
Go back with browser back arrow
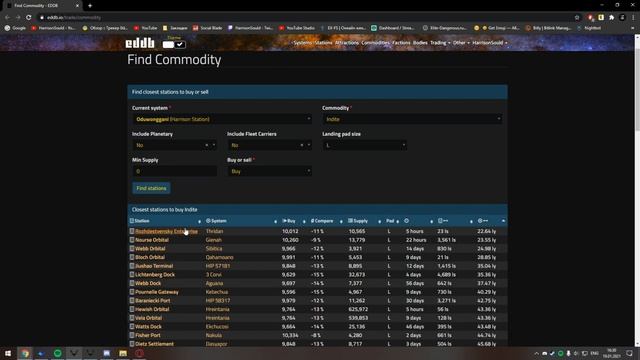[x=7, y=18]
